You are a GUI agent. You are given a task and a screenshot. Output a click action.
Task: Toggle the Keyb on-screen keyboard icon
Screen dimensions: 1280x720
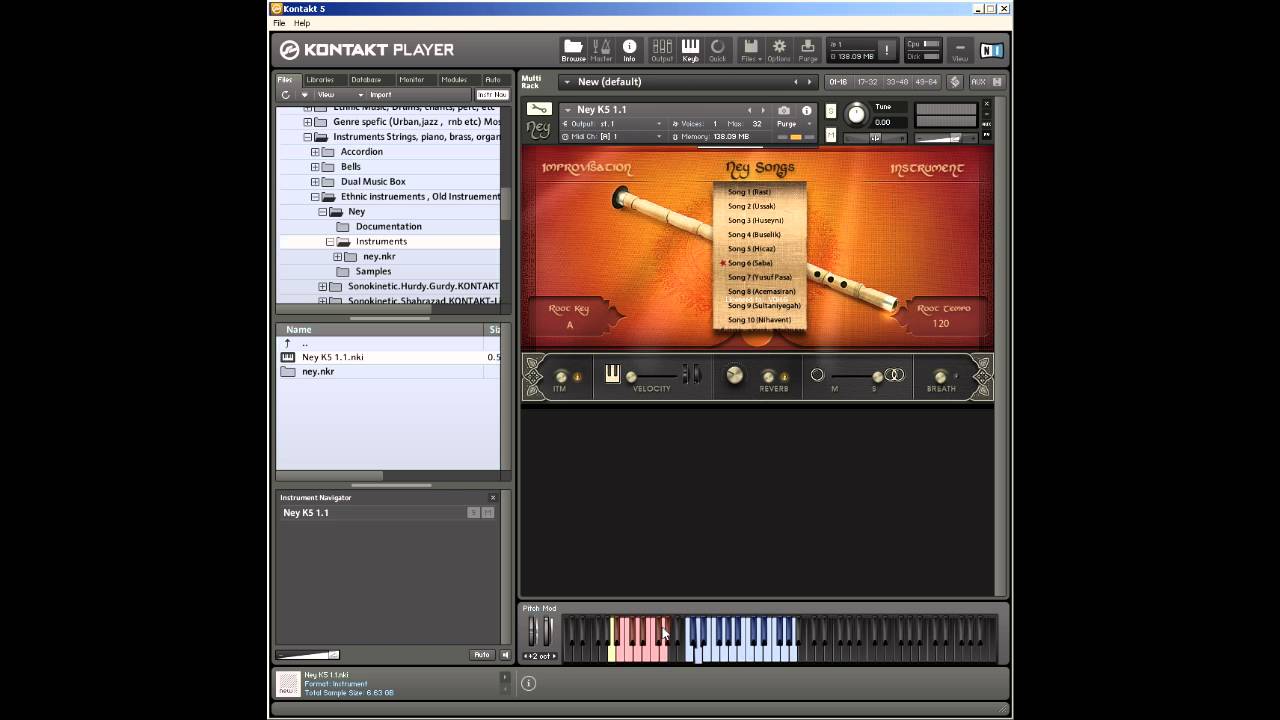(690, 50)
